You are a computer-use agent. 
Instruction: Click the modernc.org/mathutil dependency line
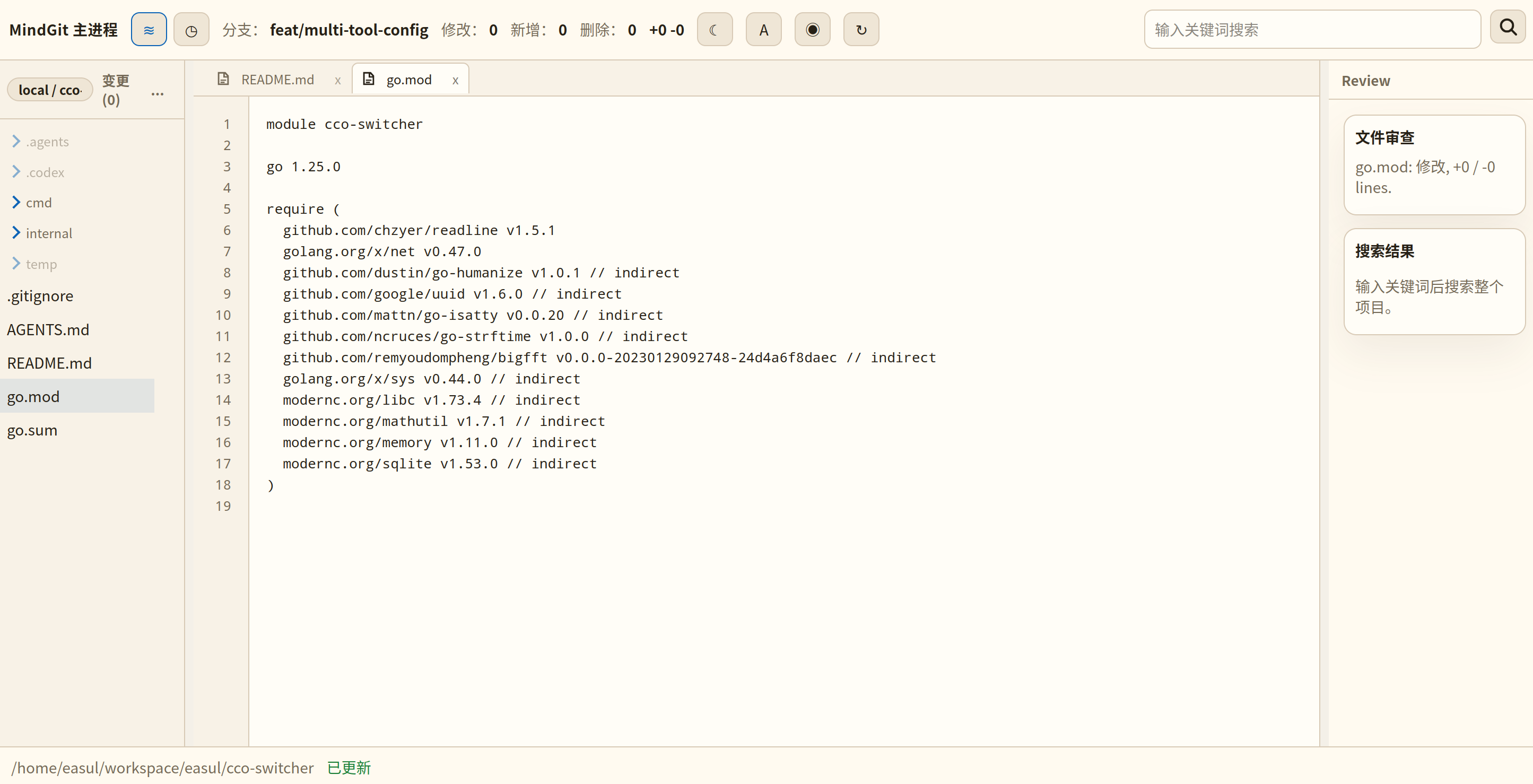click(x=444, y=422)
